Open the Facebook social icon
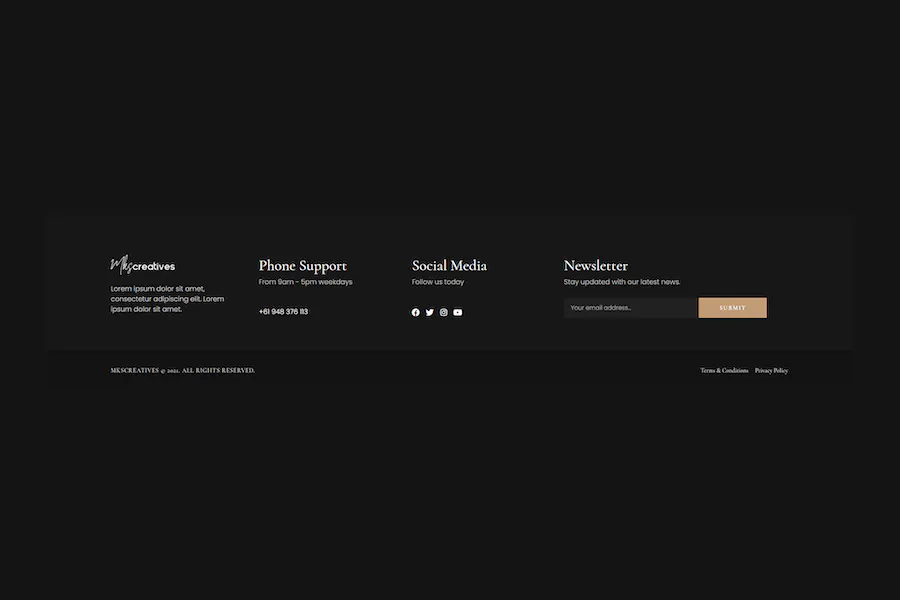Screen dimensions: 900x600 click(416, 312)
